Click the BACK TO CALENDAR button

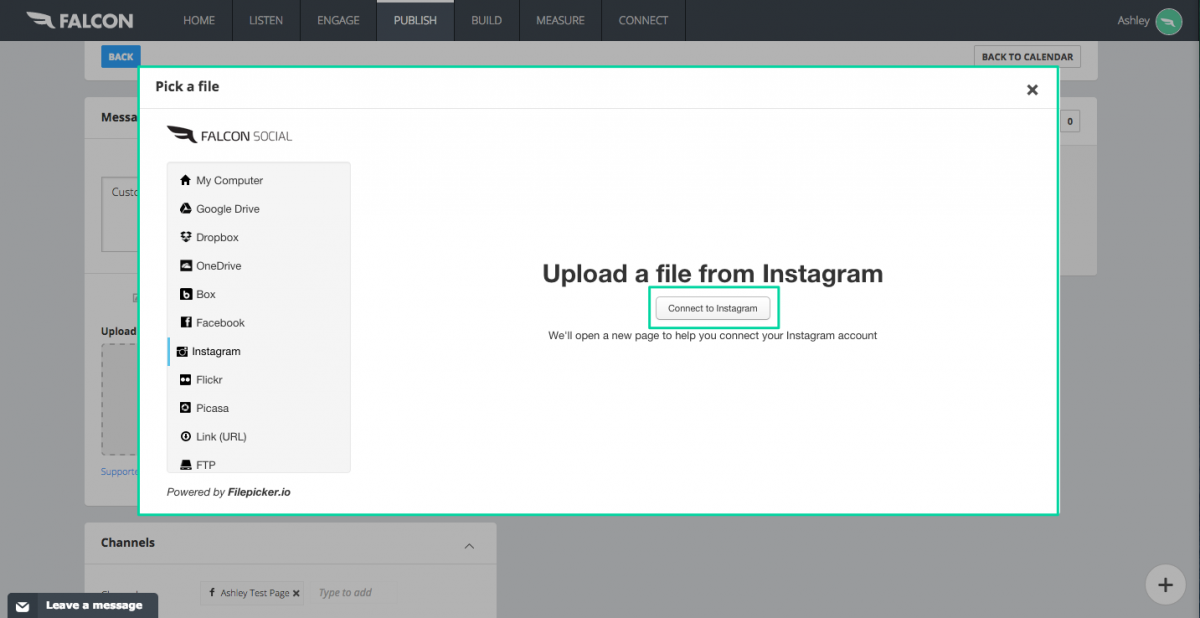coord(1027,57)
